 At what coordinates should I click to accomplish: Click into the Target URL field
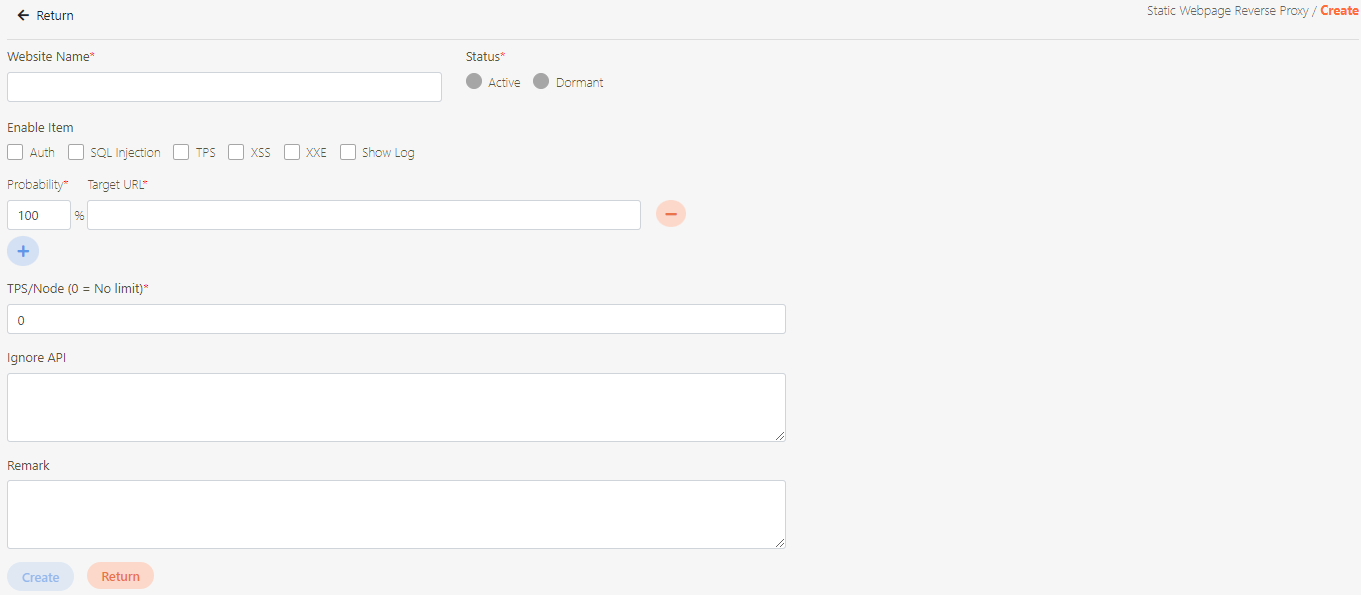(364, 215)
